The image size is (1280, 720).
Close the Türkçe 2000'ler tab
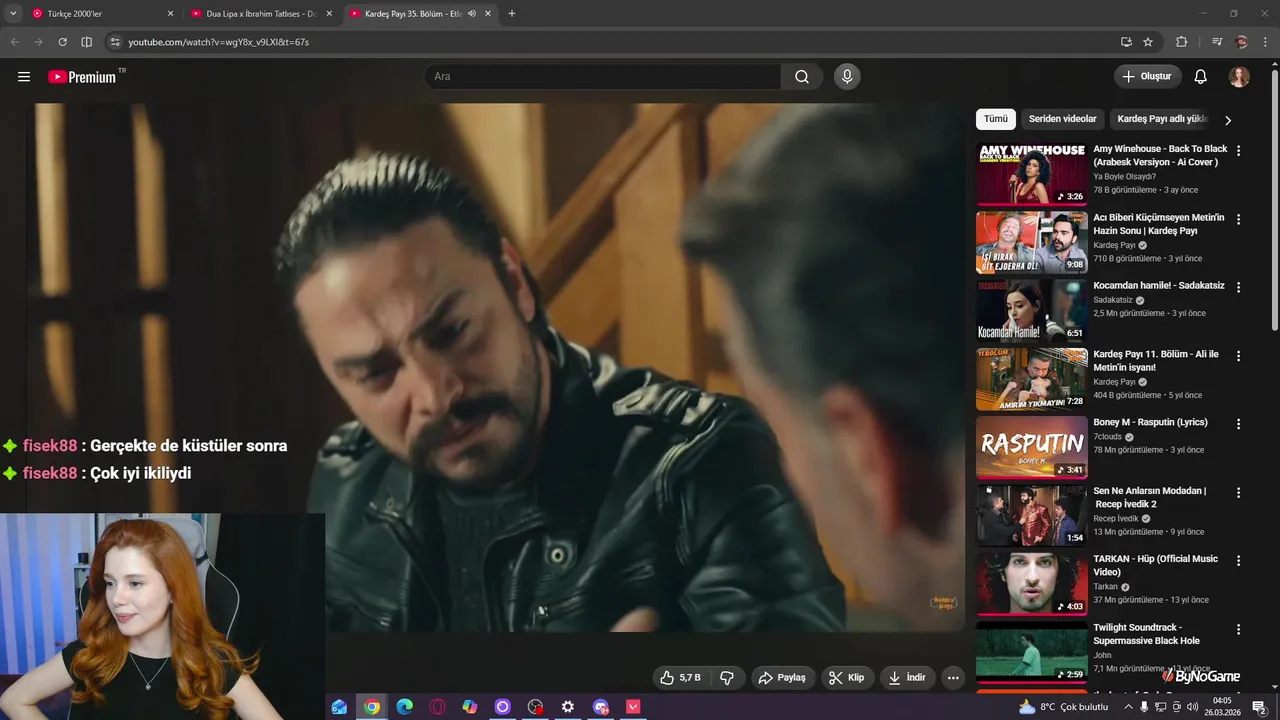coord(170,14)
